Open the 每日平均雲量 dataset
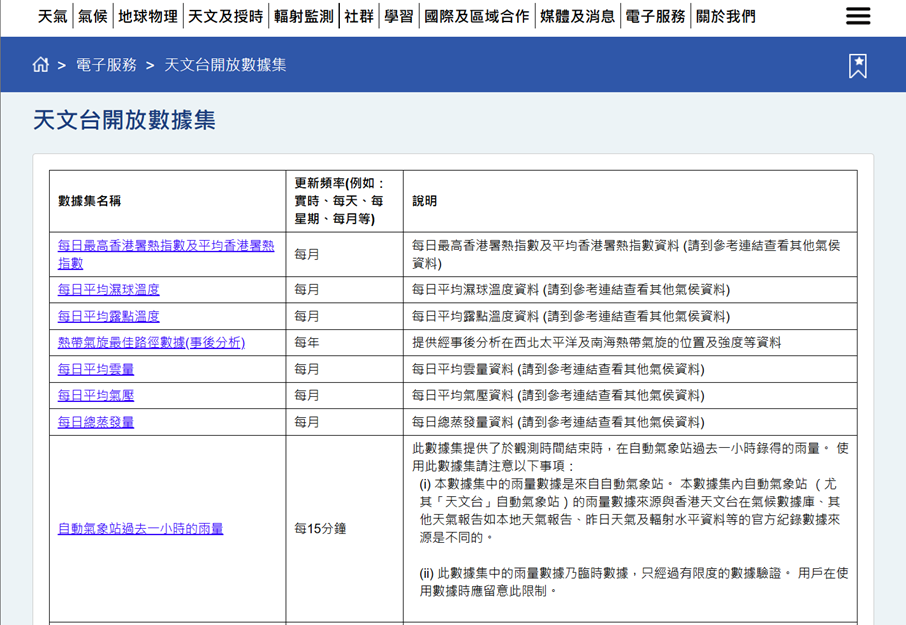The image size is (906, 625). [x=95, y=369]
